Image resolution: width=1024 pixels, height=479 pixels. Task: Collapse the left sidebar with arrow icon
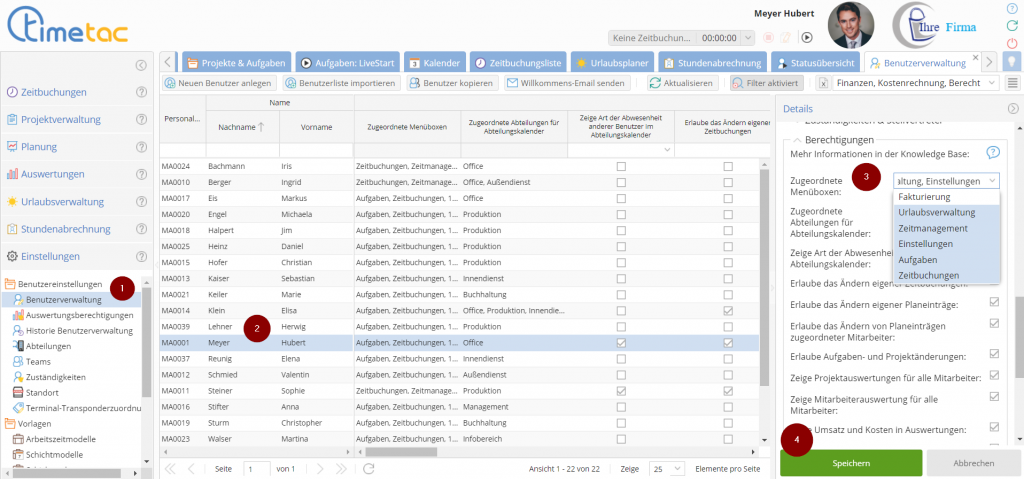141,65
